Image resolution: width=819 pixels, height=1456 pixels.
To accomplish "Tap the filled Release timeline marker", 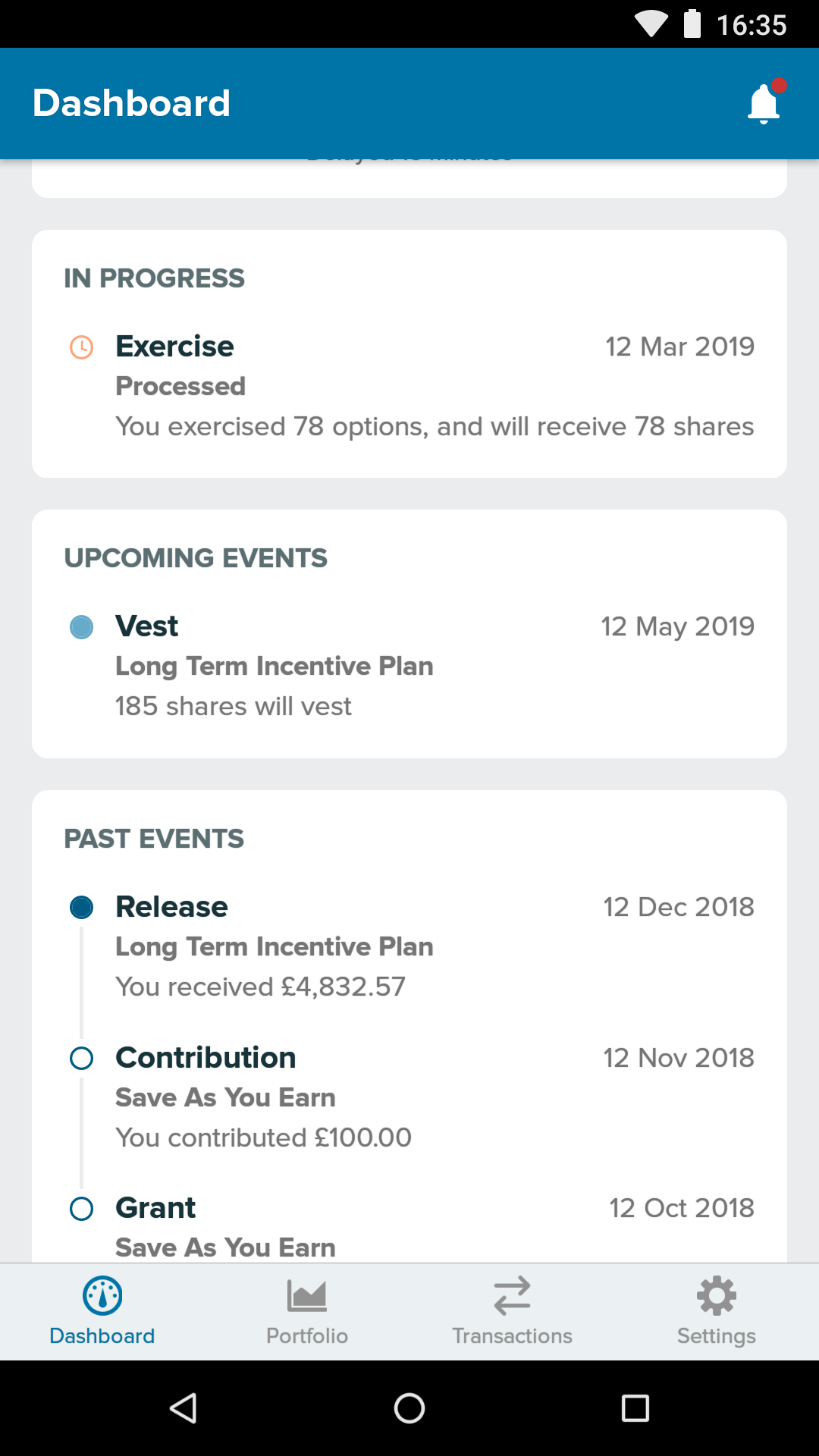I will click(x=81, y=907).
